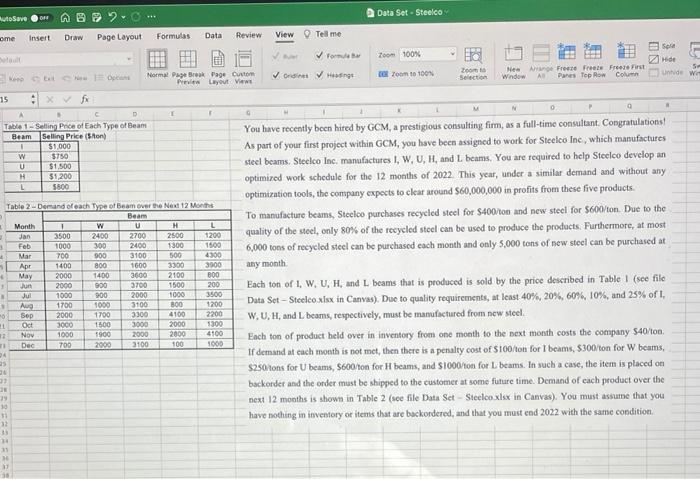This screenshot has height=479, width=700.
Task: Click the New sheet view button
Action: (x=75, y=78)
